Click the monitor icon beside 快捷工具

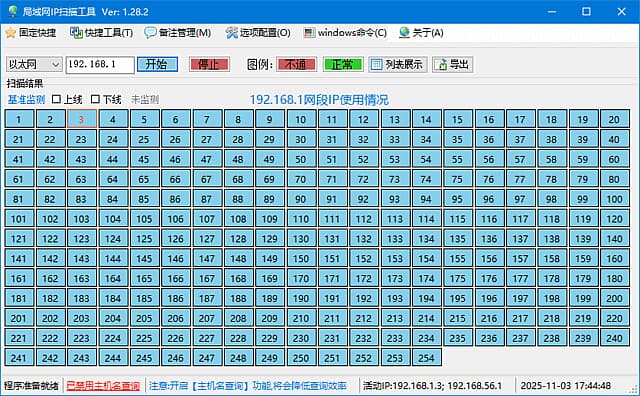(76, 33)
